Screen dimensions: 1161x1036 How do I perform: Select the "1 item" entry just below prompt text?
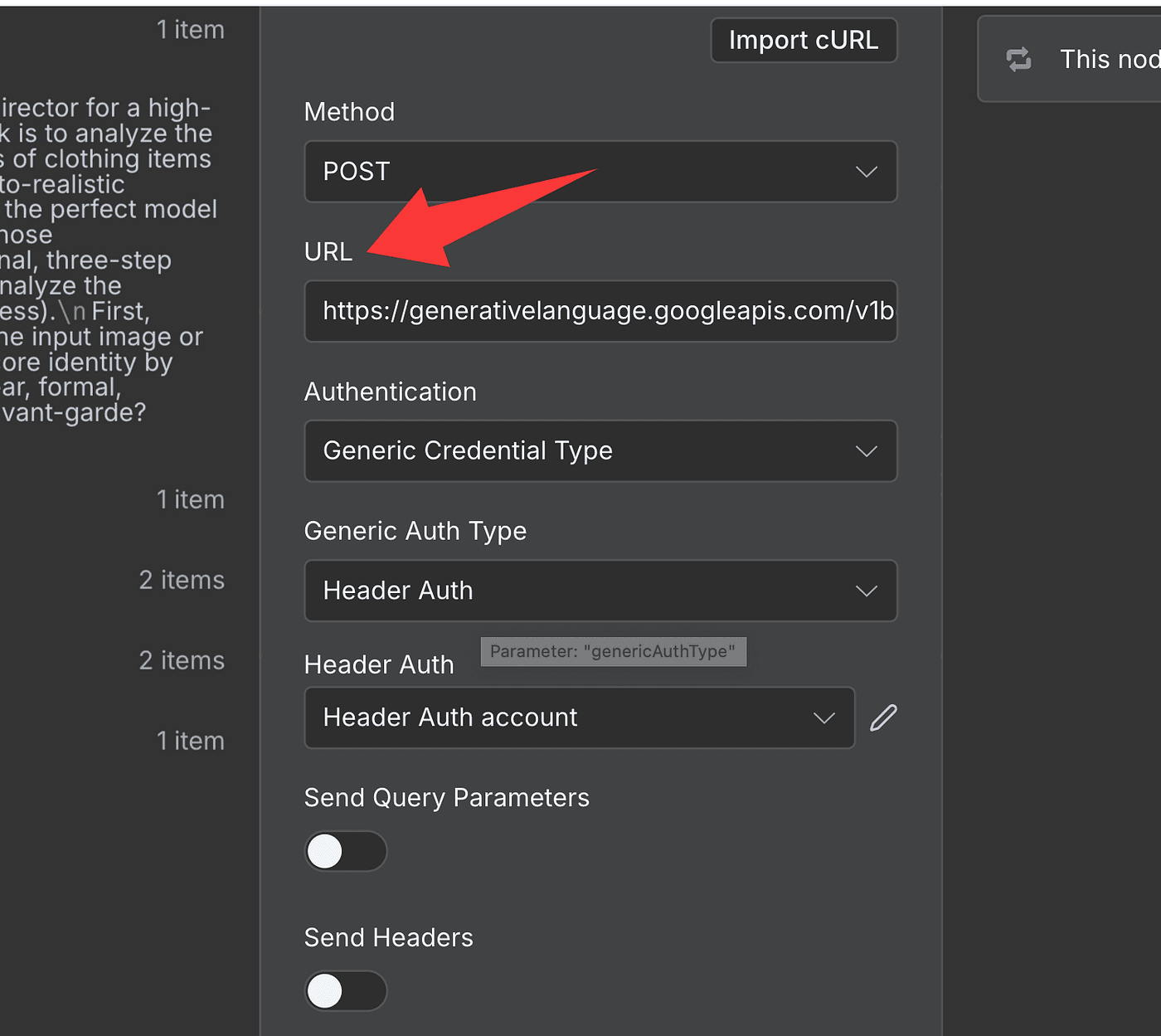click(190, 499)
